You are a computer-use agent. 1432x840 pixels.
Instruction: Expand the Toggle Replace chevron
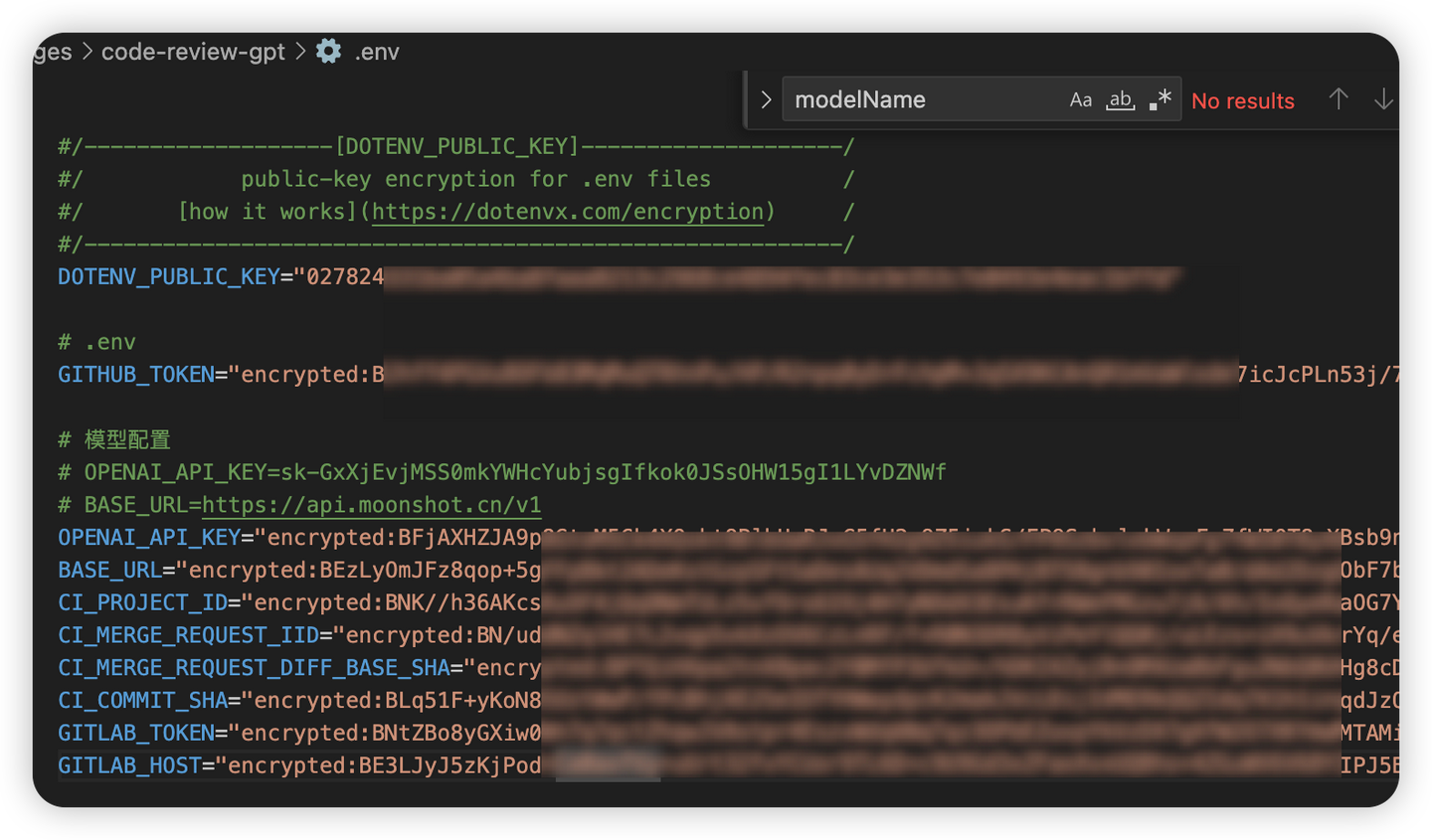pyautogui.click(x=766, y=99)
